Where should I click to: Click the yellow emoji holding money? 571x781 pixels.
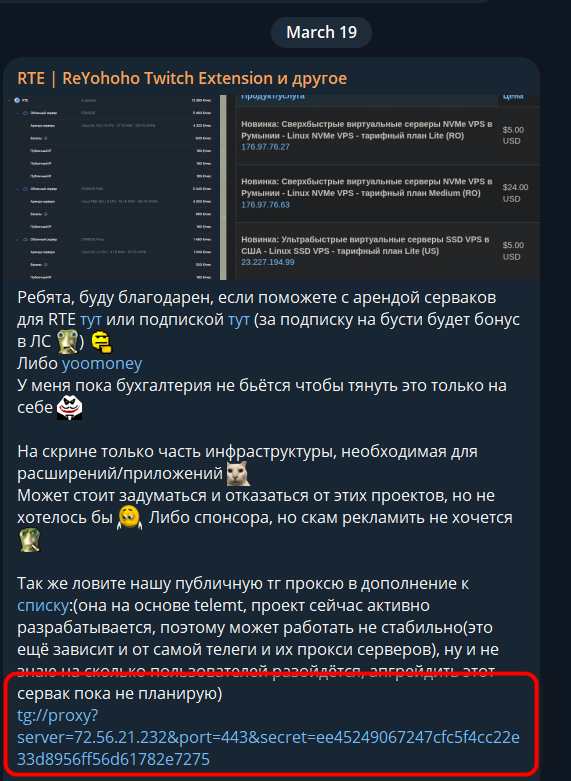pos(102,342)
